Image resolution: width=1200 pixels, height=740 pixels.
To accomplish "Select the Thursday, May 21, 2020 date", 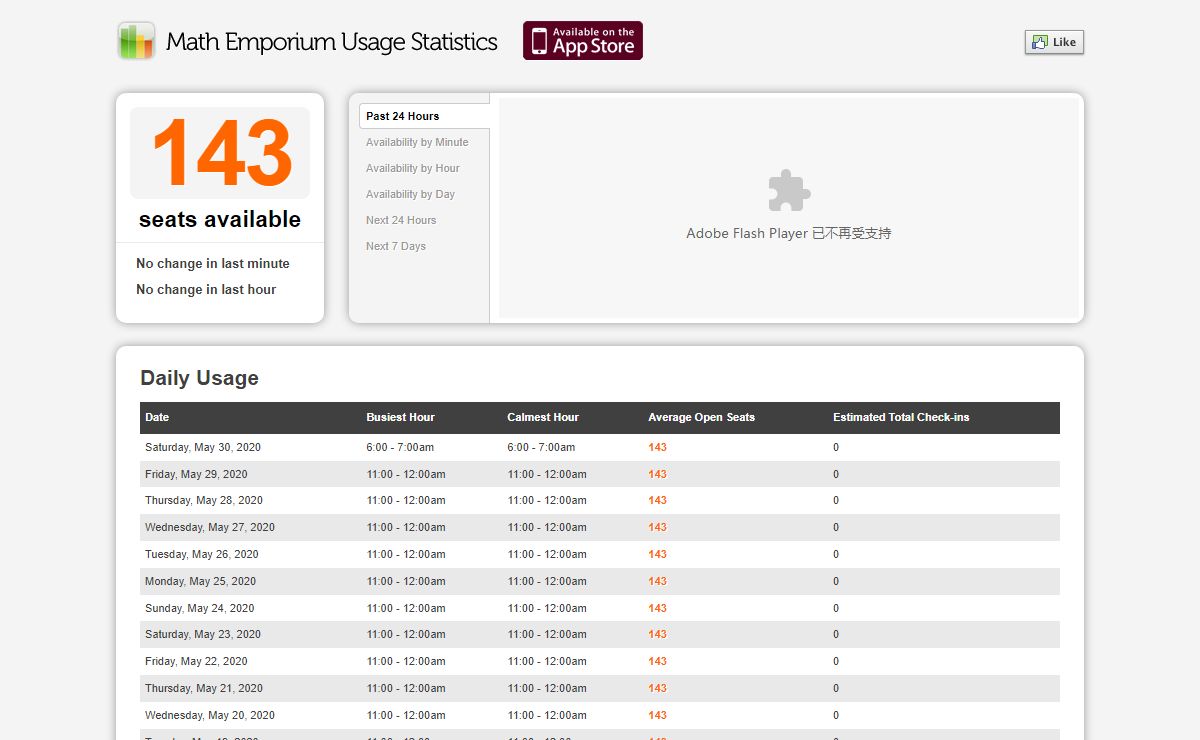I will (204, 688).
